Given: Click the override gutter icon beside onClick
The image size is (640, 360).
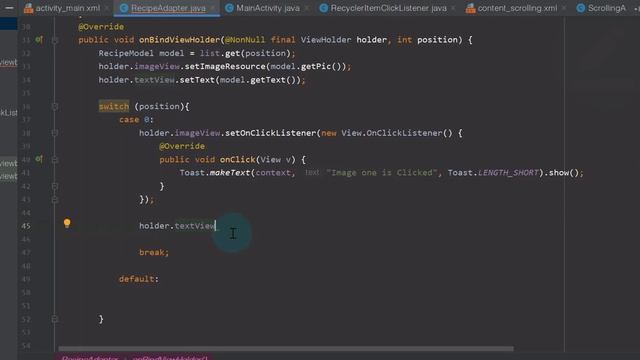Looking at the screenshot, I should [x=39, y=159].
